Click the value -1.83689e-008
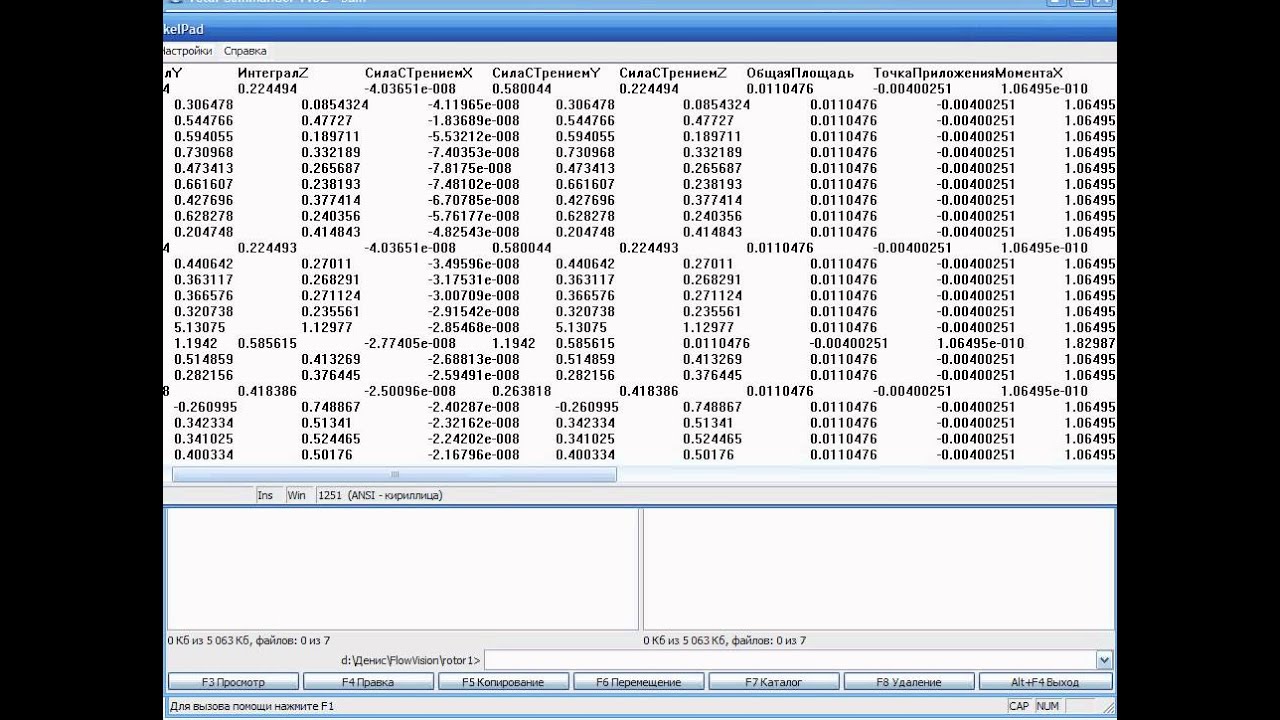 click(x=474, y=121)
